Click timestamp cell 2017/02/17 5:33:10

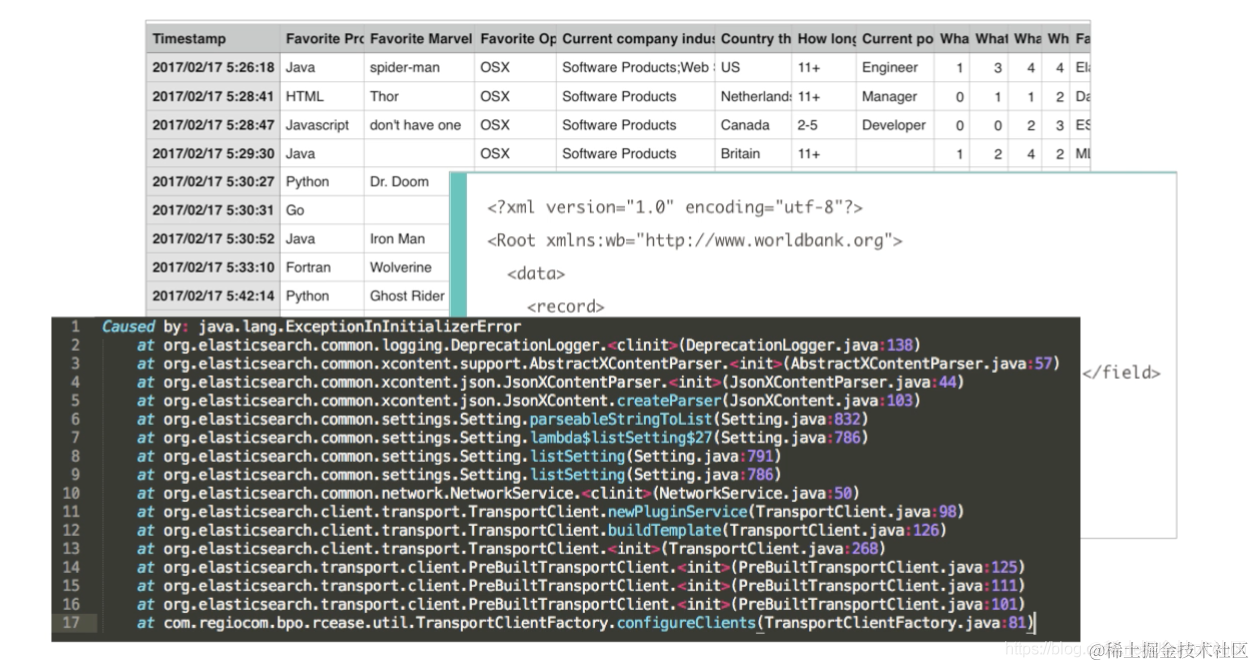212,267
